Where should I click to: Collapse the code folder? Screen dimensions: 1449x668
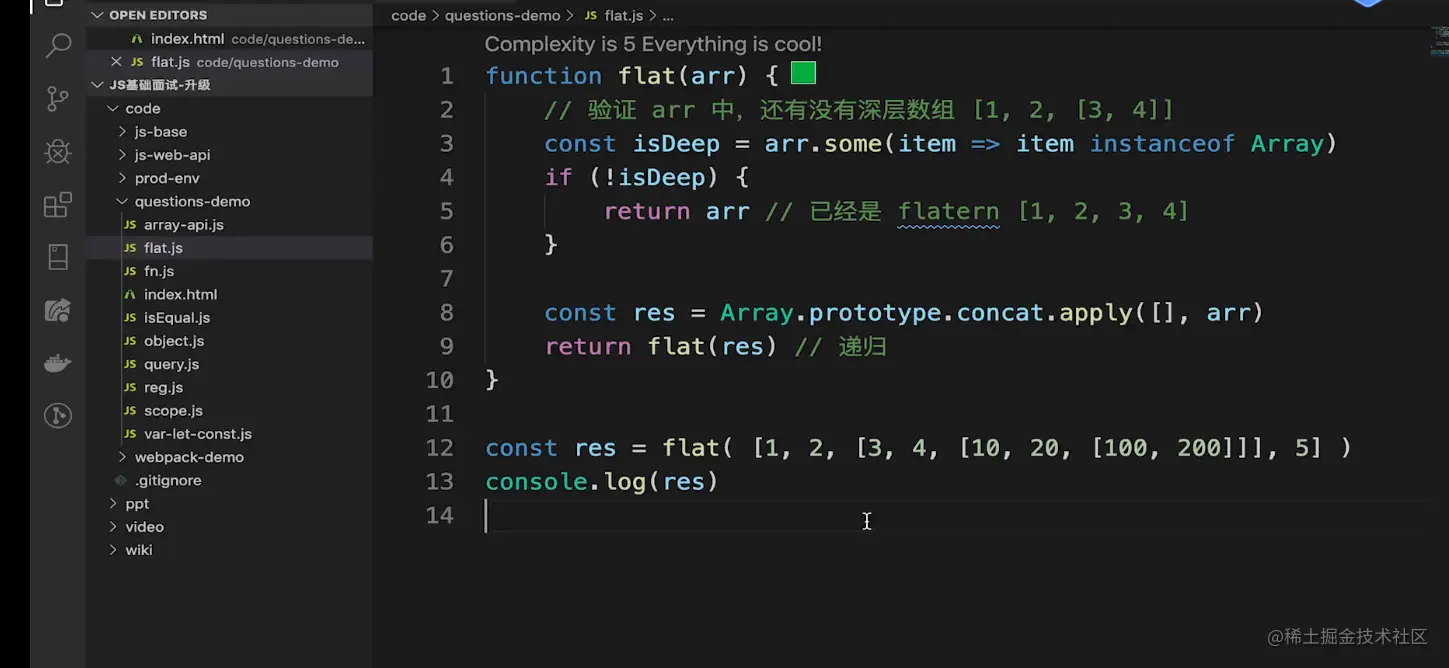click(113, 108)
